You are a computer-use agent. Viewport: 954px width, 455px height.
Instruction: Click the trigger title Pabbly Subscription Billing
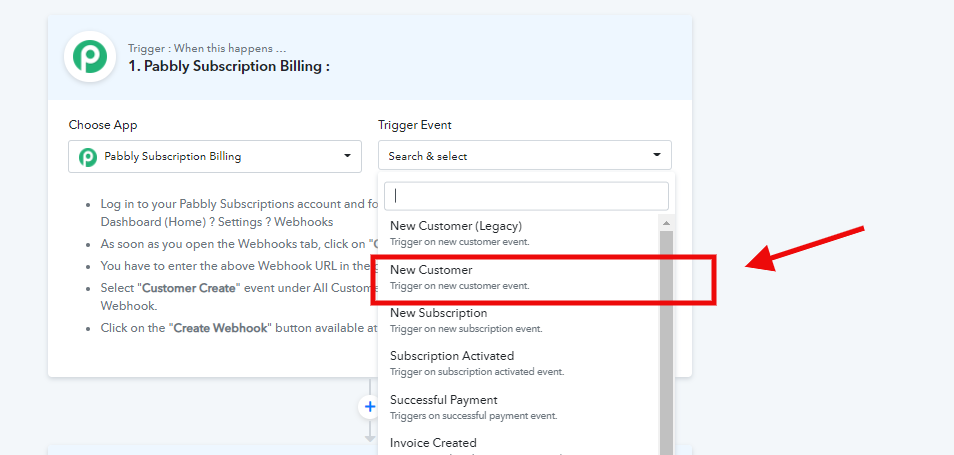[x=229, y=66]
